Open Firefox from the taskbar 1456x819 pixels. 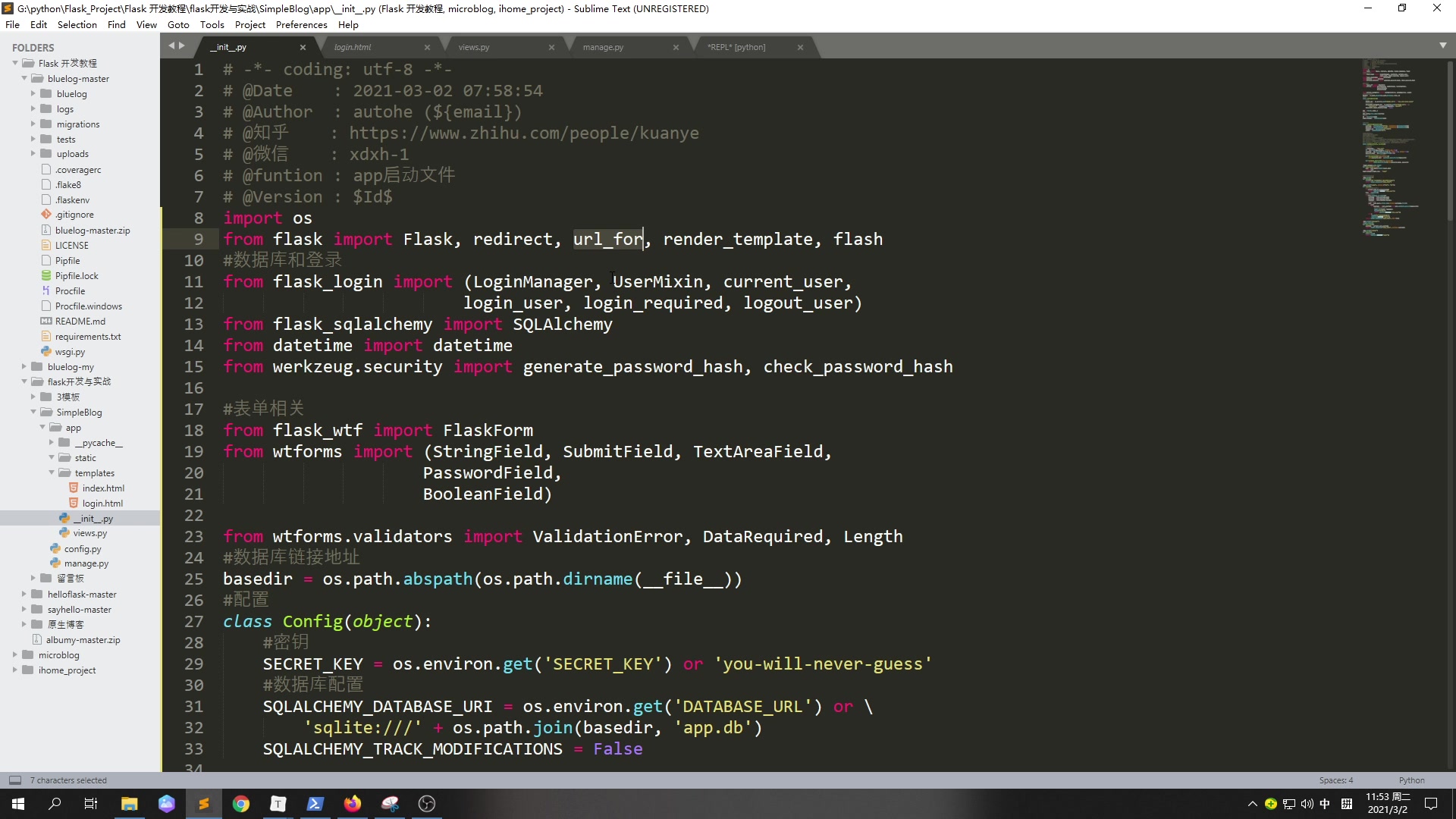tap(353, 804)
